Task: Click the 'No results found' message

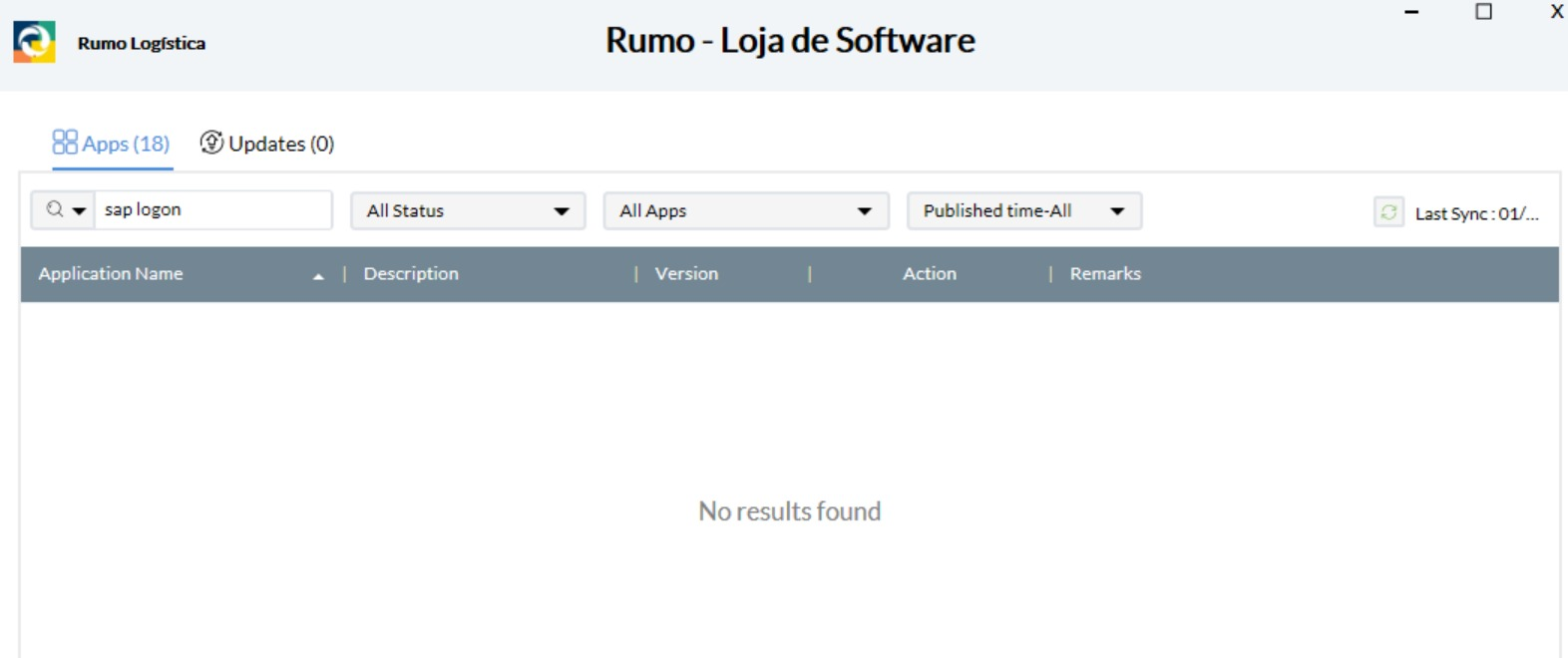Action: point(790,511)
